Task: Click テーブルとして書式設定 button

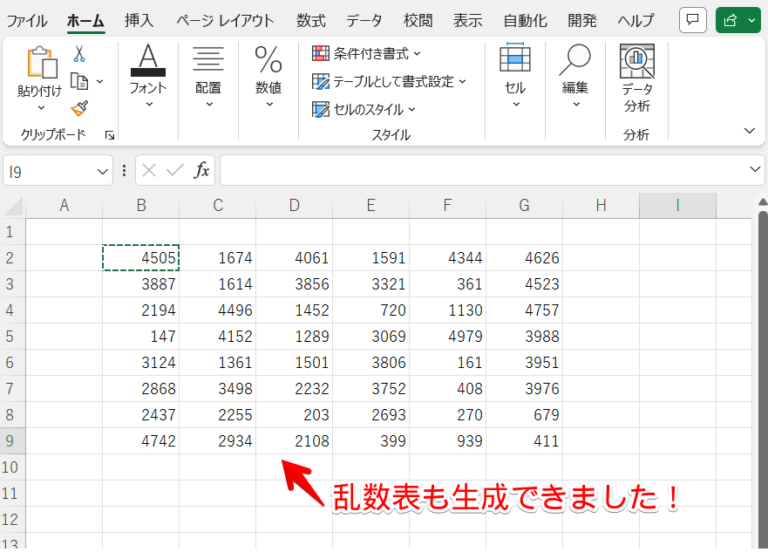Action: 389,81
